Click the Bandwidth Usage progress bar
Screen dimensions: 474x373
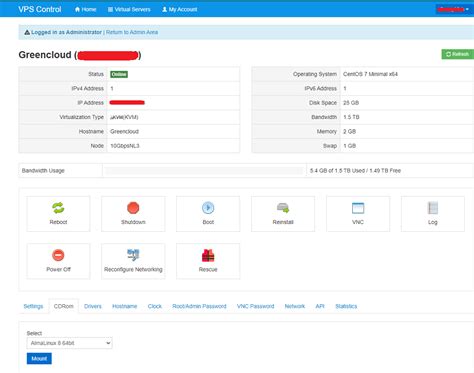204,171
